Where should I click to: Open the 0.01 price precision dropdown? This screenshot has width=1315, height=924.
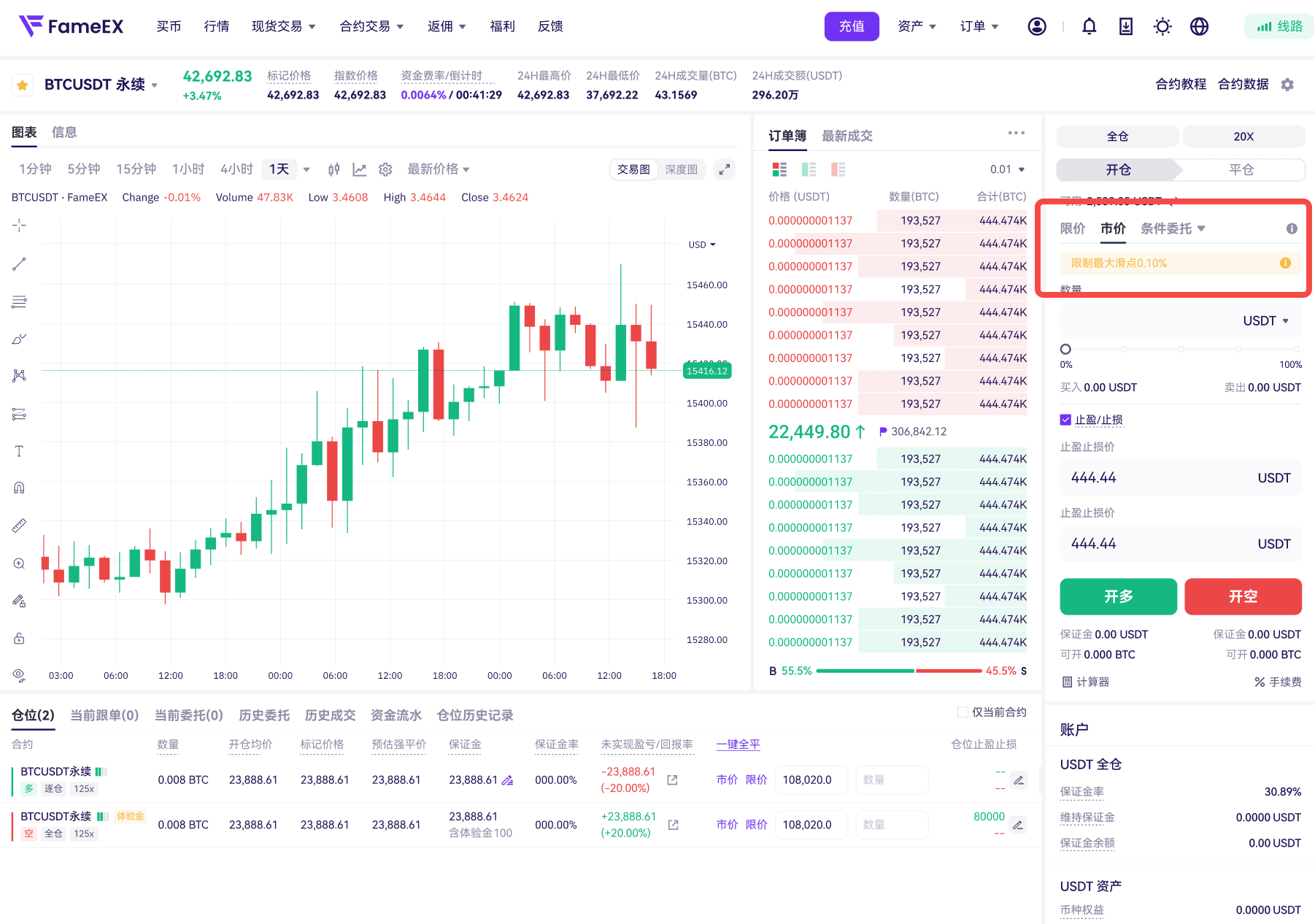[1007, 169]
